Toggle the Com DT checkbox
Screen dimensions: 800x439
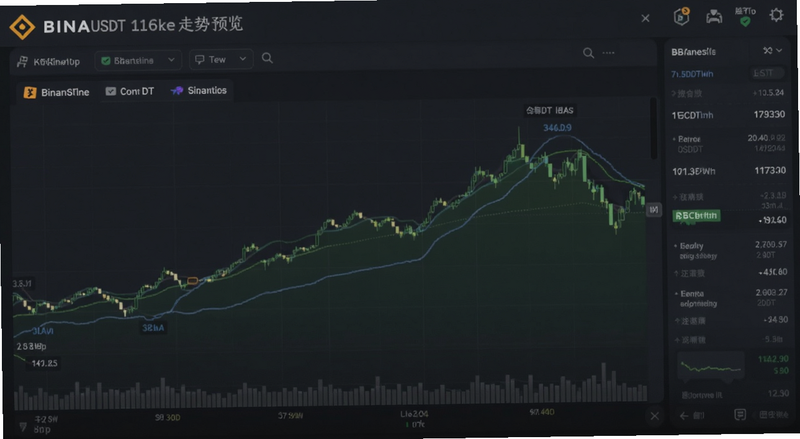point(111,91)
